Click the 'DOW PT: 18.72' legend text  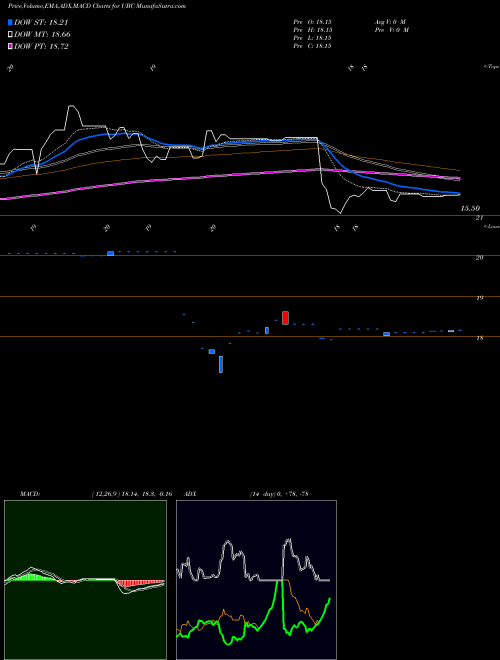pos(41,46)
